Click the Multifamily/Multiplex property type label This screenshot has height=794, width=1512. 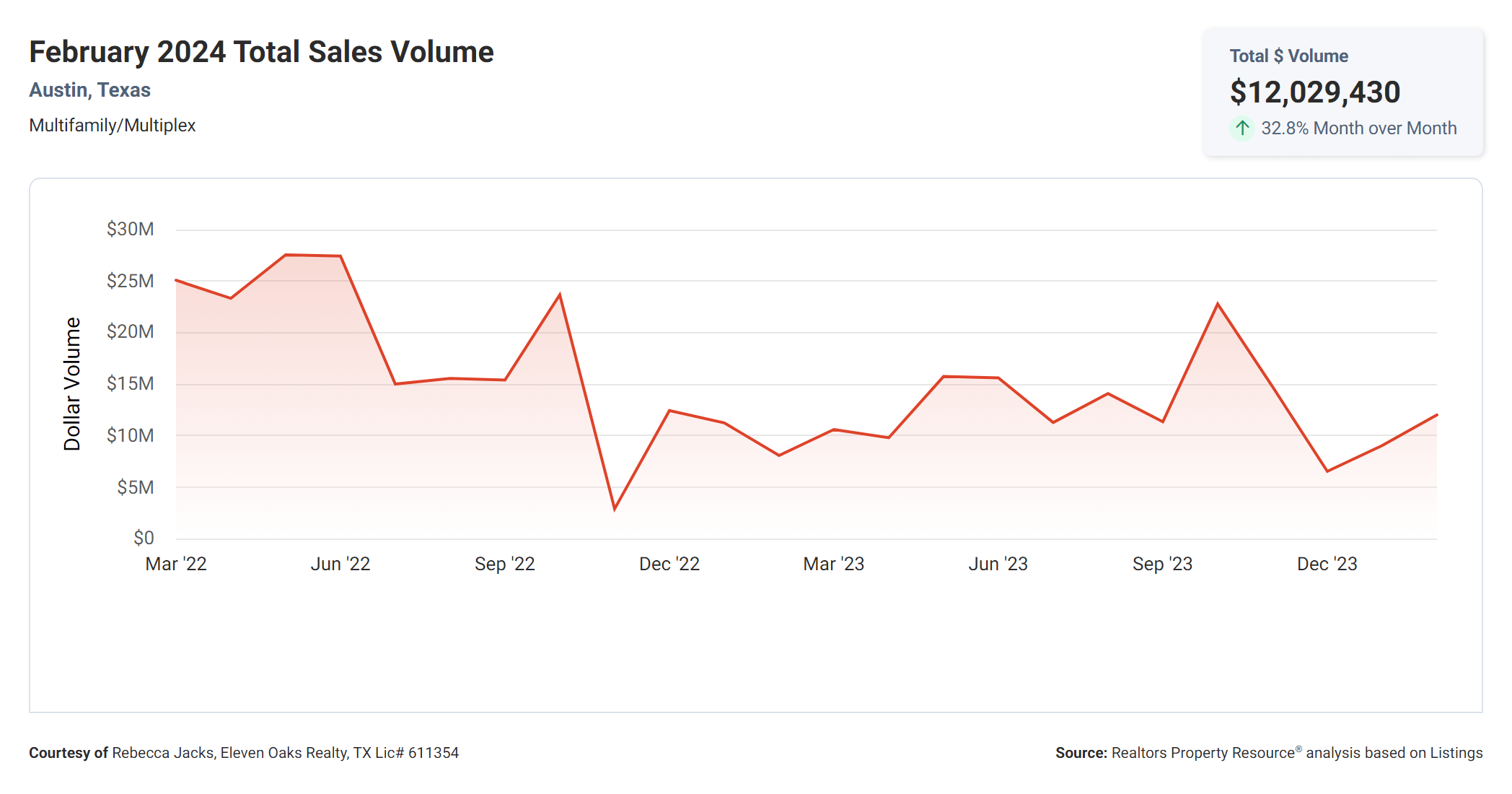point(113,126)
